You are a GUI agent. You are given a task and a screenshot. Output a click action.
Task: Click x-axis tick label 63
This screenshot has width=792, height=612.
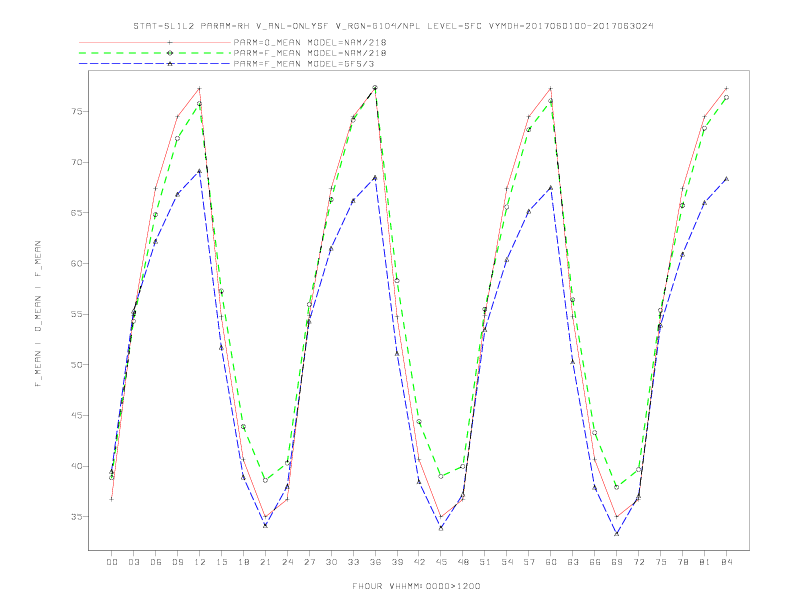point(573,562)
